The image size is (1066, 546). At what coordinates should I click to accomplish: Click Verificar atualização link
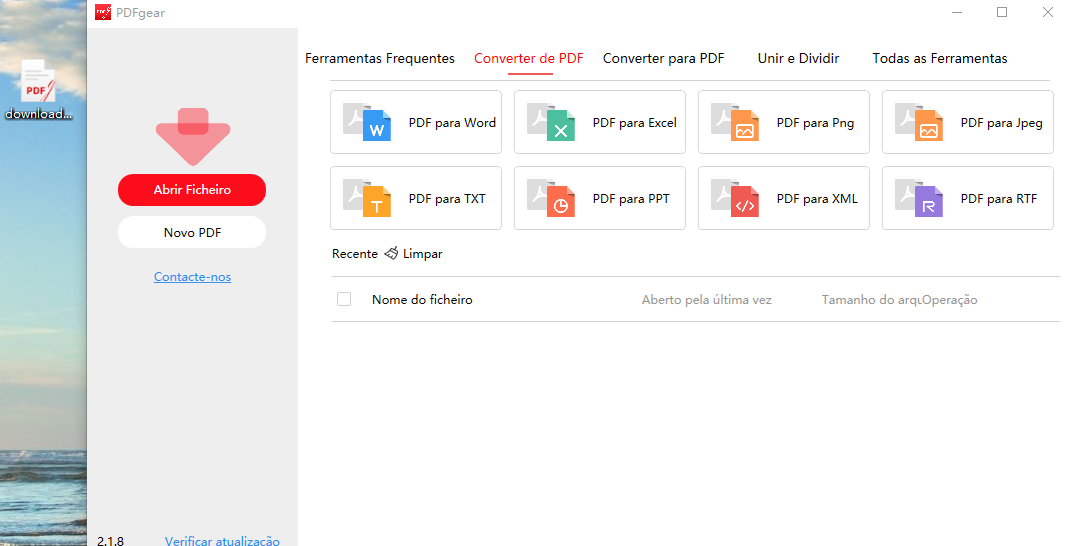(x=222, y=541)
